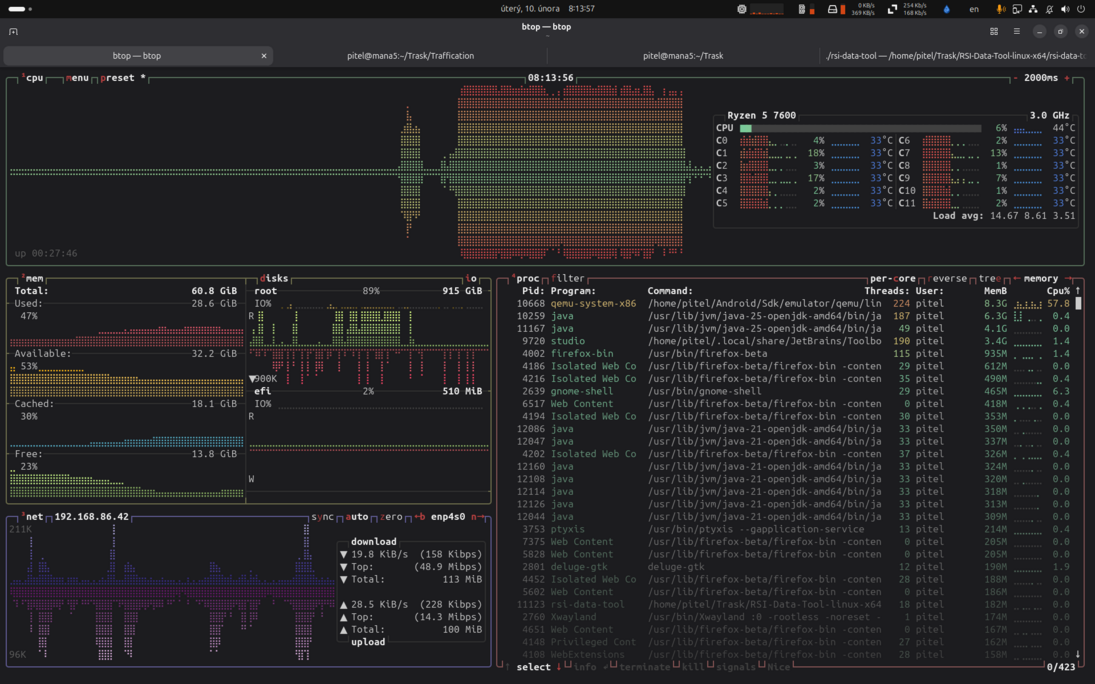Click the orange microphone tray icon
1095x684 pixels.
tap(1001, 9)
